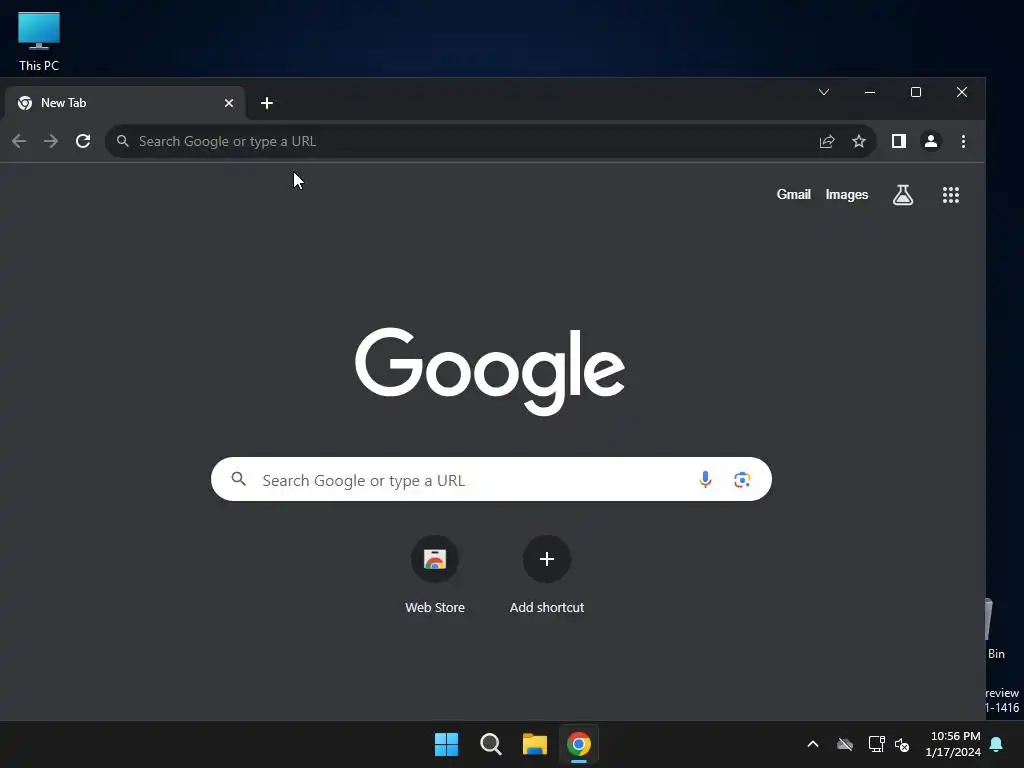Minimize the Chrome window
This screenshot has width=1024, height=768.
pyautogui.click(x=870, y=92)
